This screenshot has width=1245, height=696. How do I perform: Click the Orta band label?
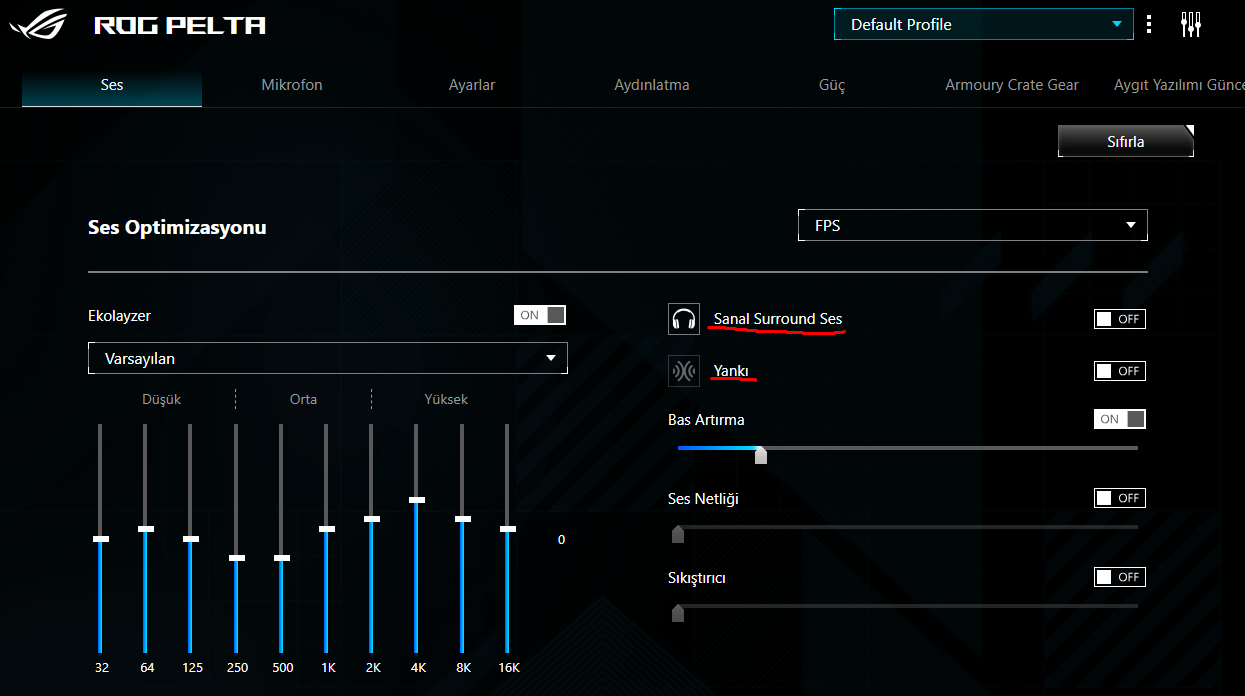(303, 399)
